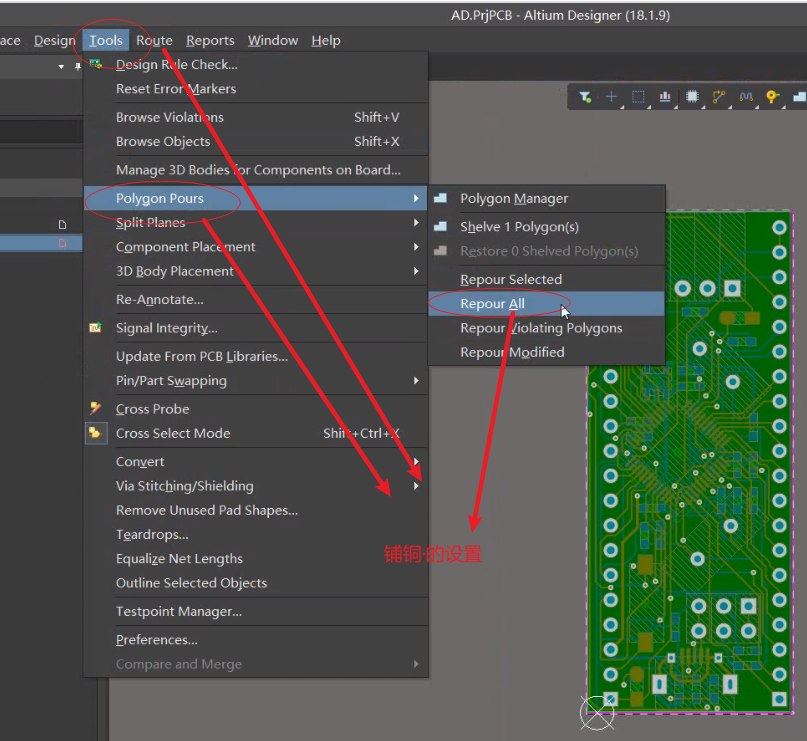
Task: Select the dotted rectangle selection tool
Action: [638, 97]
